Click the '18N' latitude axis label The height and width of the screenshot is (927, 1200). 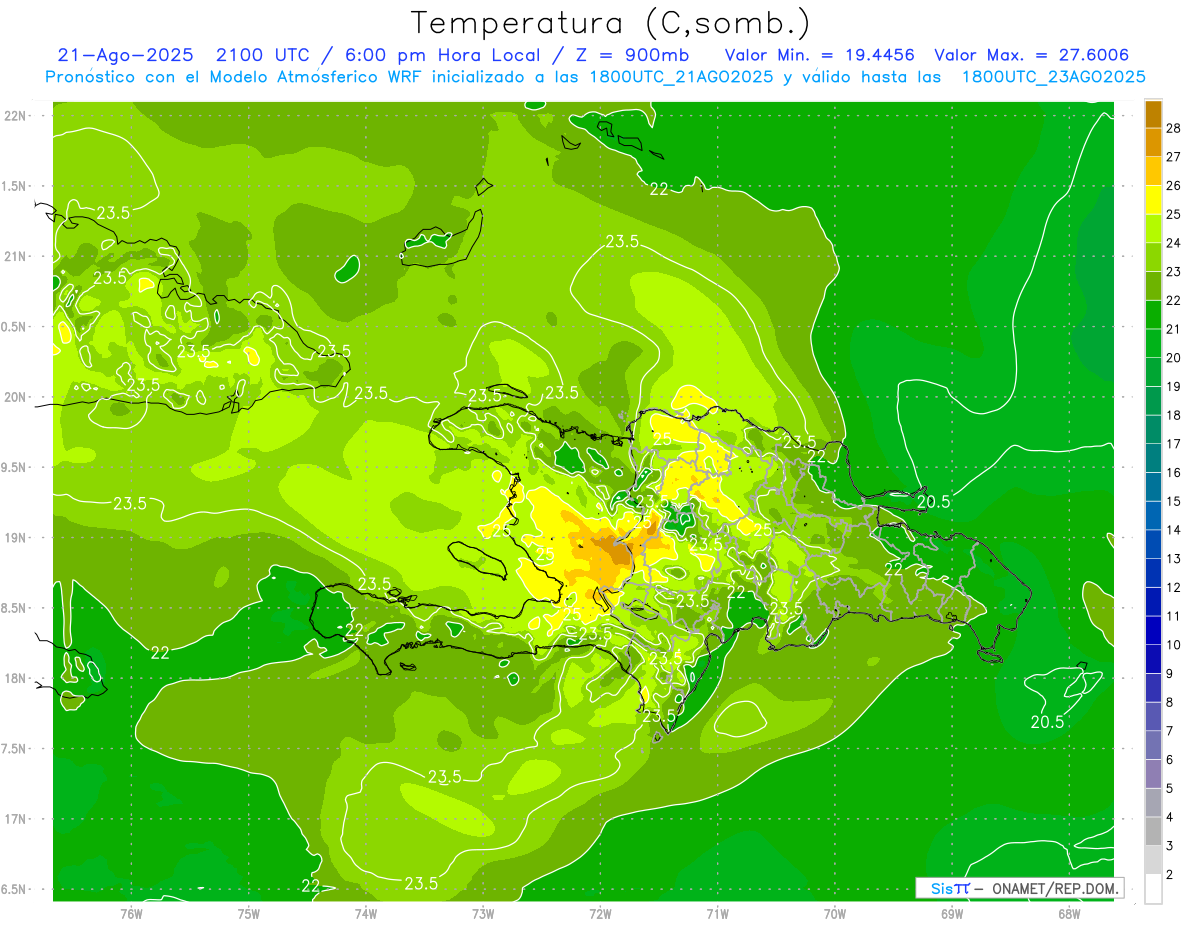coord(15,678)
